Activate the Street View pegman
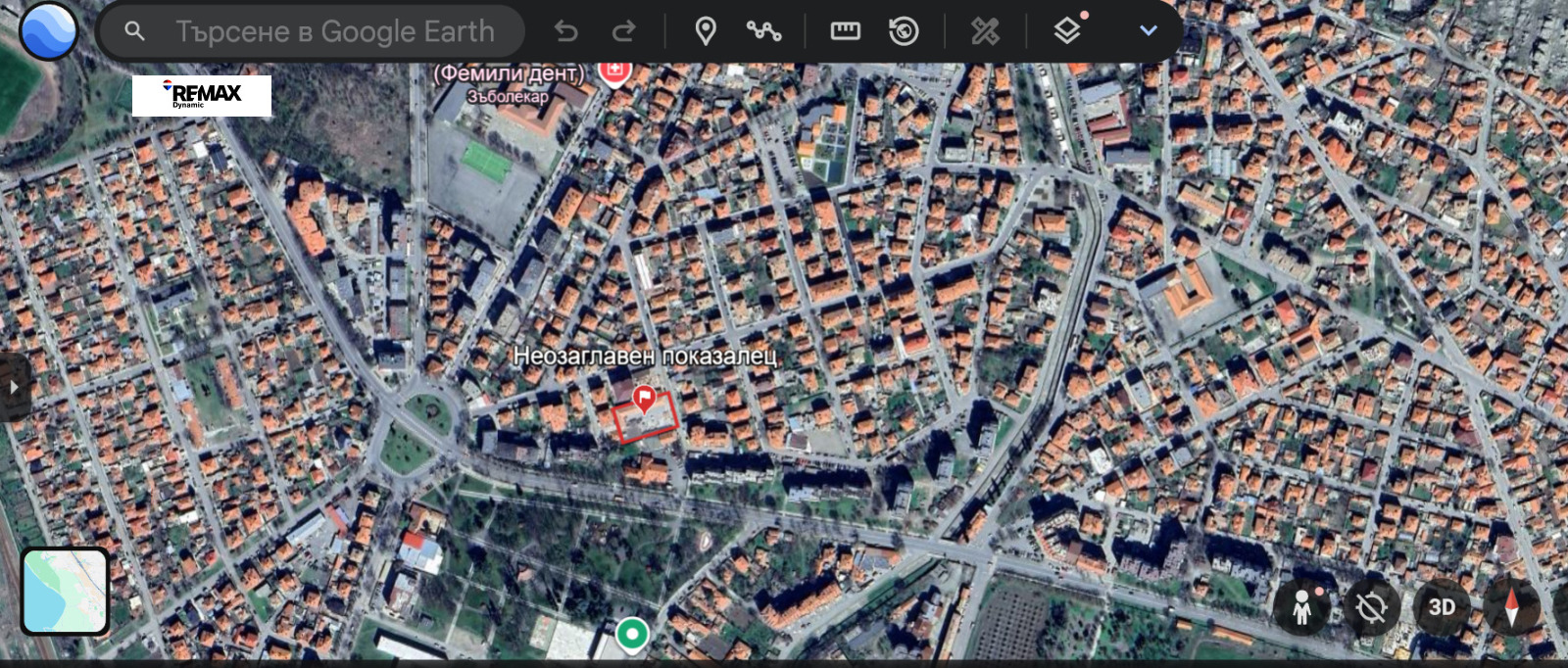Image resolution: width=1568 pixels, height=668 pixels. (1301, 608)
